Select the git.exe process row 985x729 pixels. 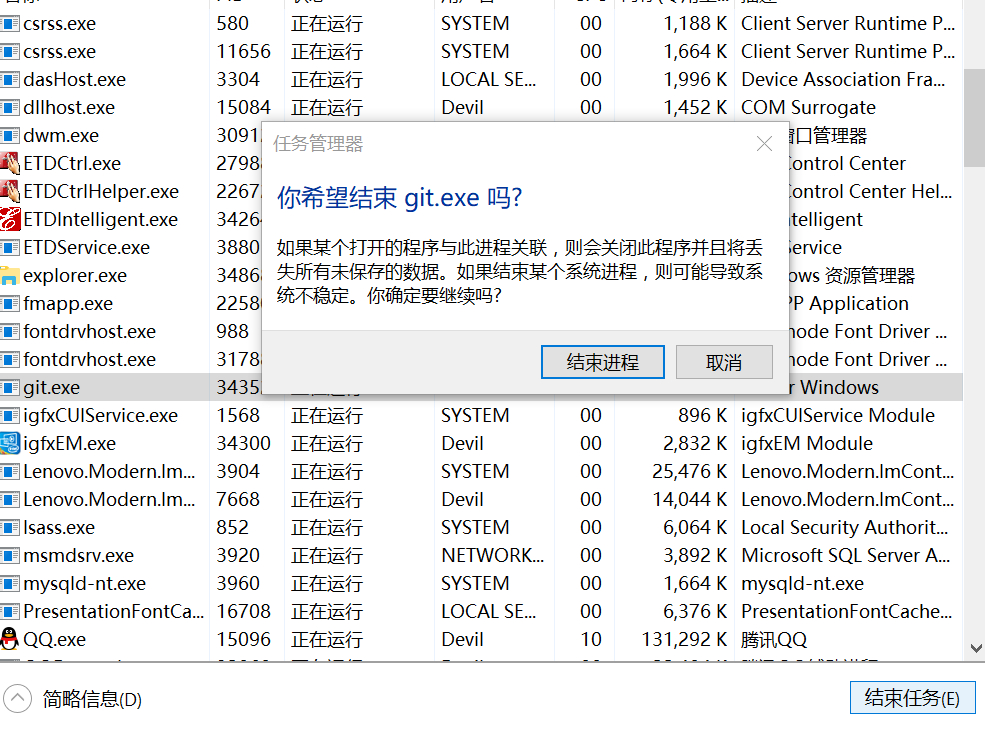click(x=481, y=387)
